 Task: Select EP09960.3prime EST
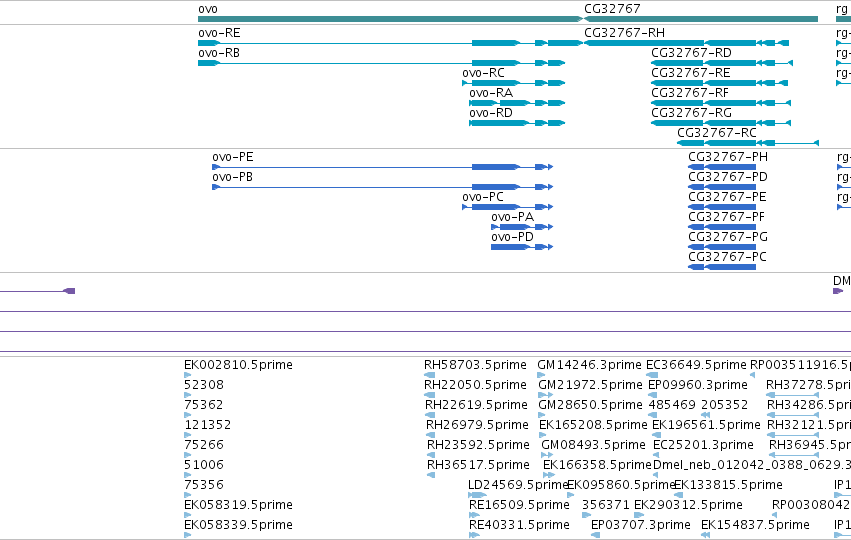(698, 385)
